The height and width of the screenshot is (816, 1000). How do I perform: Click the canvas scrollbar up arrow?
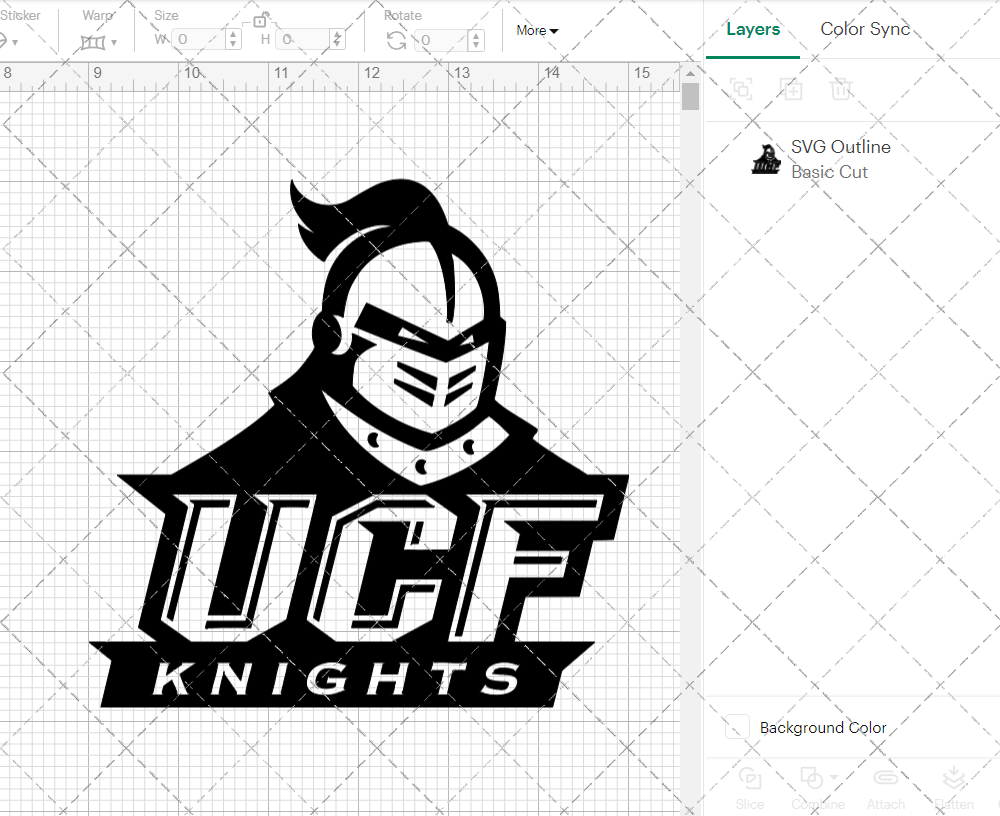click(x=690, y=73)
